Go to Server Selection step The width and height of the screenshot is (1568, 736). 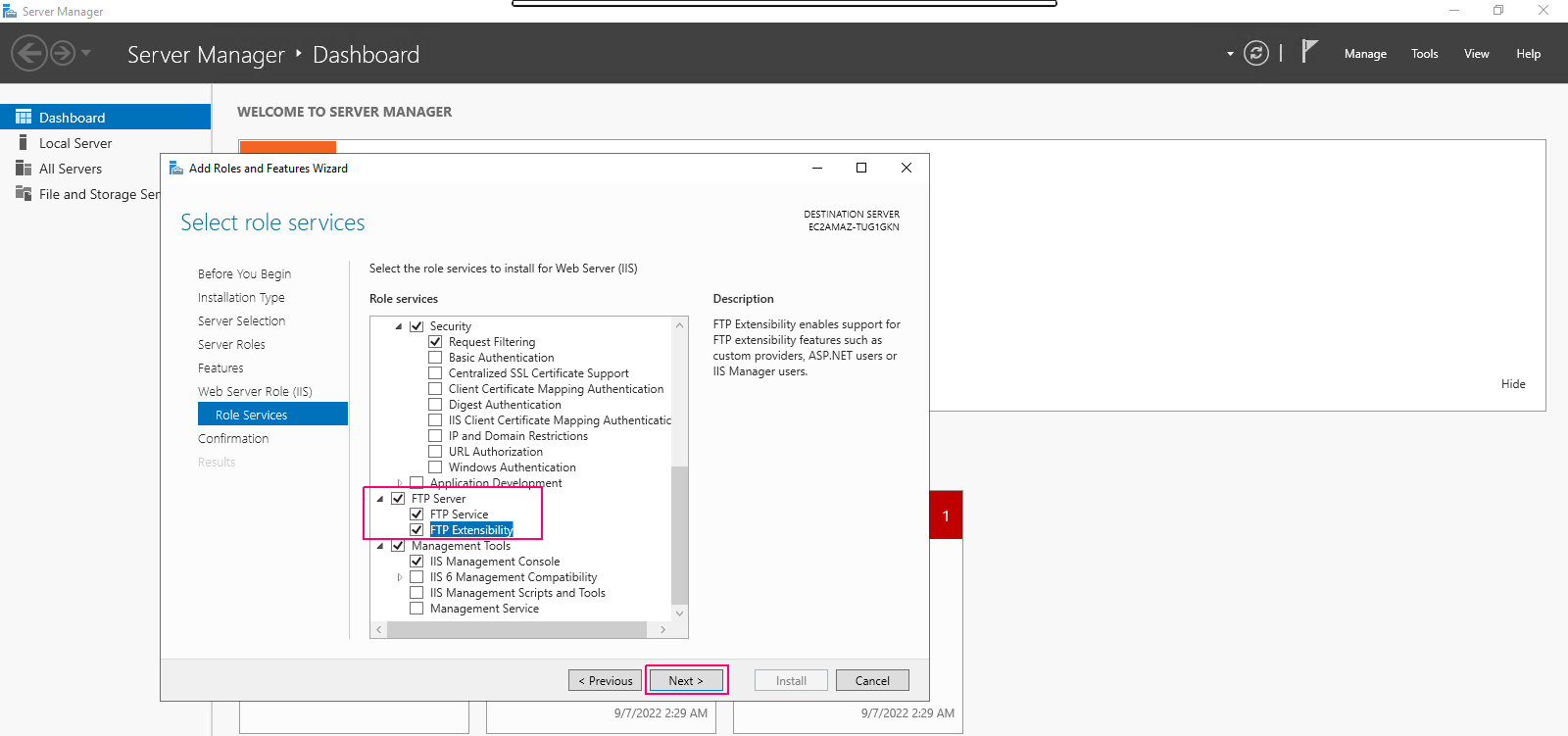tap(241, 320)
